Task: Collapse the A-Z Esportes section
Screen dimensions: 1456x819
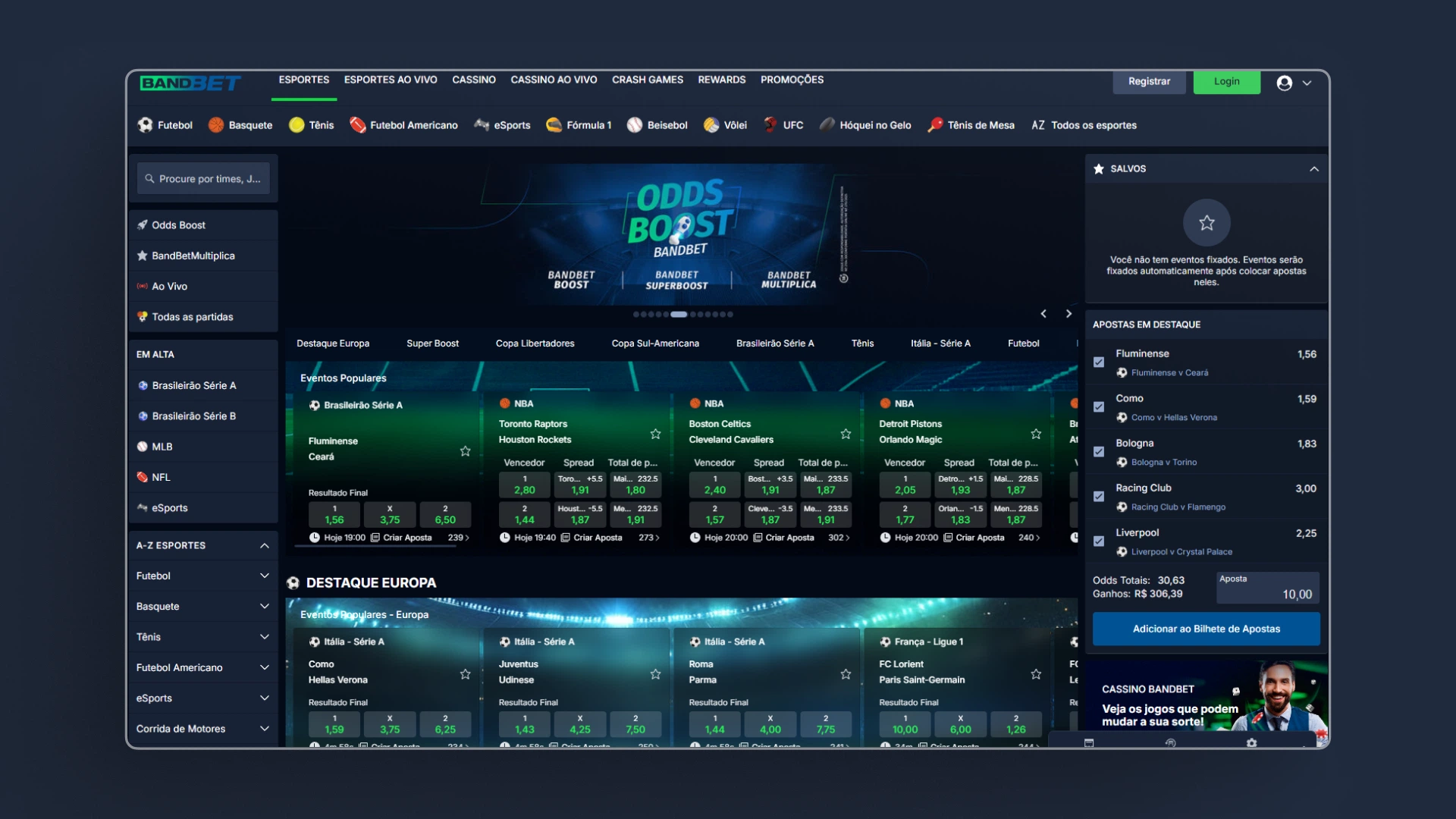Action: (x=264, y=546)
